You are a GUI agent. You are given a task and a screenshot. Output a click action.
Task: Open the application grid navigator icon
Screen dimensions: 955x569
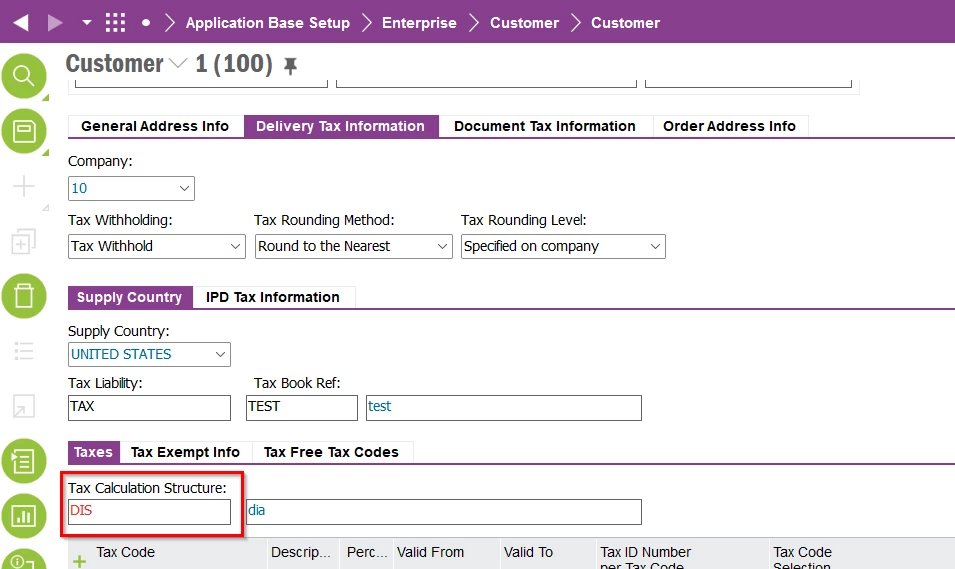pyautogui.click(x=115, y=23)
